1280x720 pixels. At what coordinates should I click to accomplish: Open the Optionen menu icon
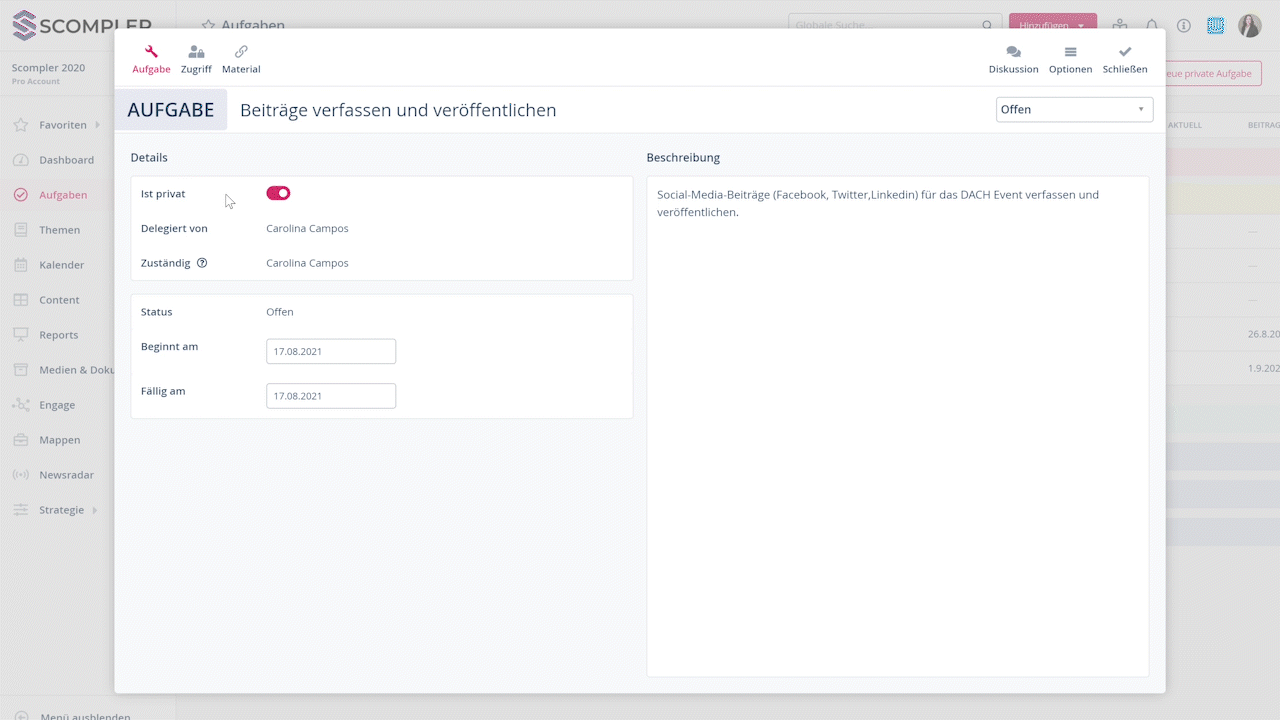[x=1070, y=52]
